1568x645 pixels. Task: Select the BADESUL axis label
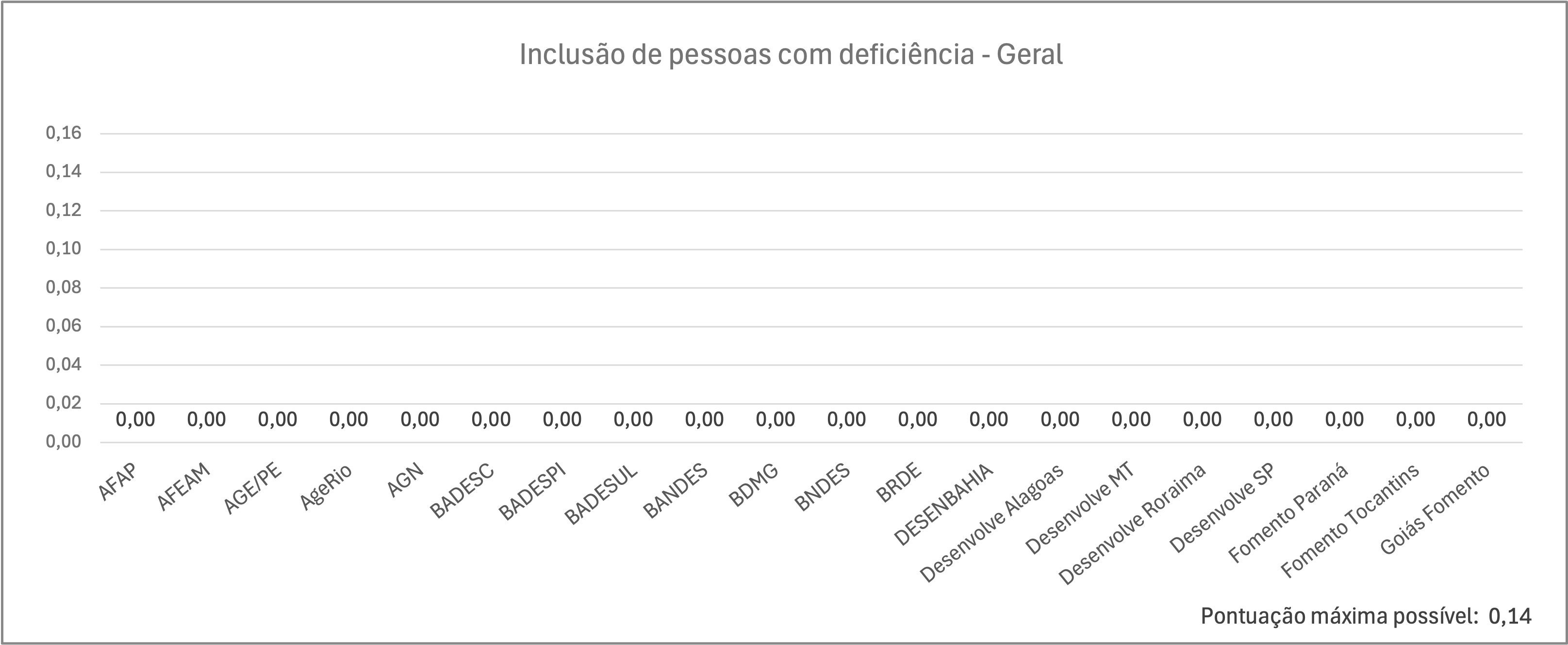click(x=601, y=494)
